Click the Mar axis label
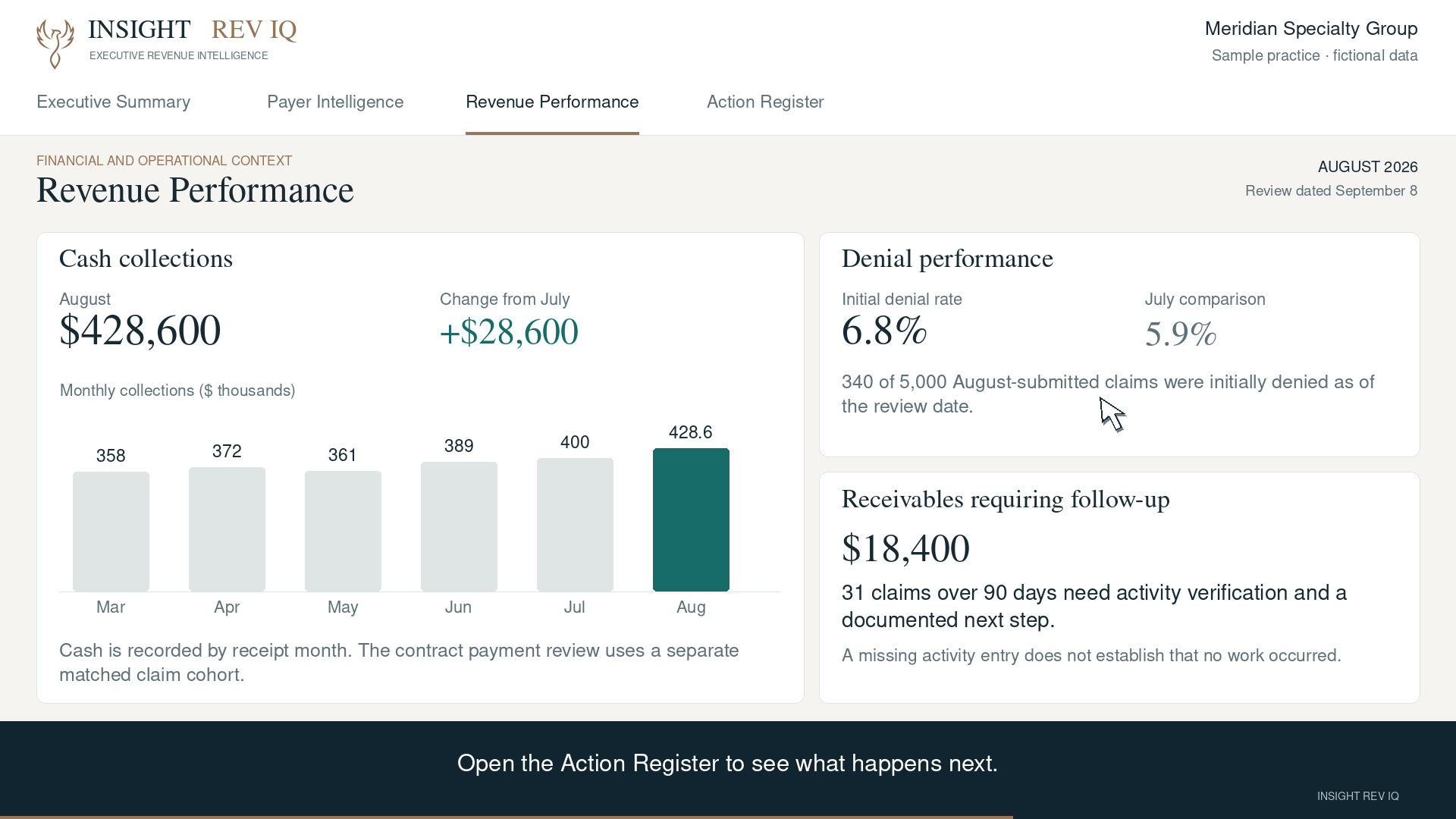Image resolution: width=1456 pixels, height=819 pixels. (x=111, y=607)
